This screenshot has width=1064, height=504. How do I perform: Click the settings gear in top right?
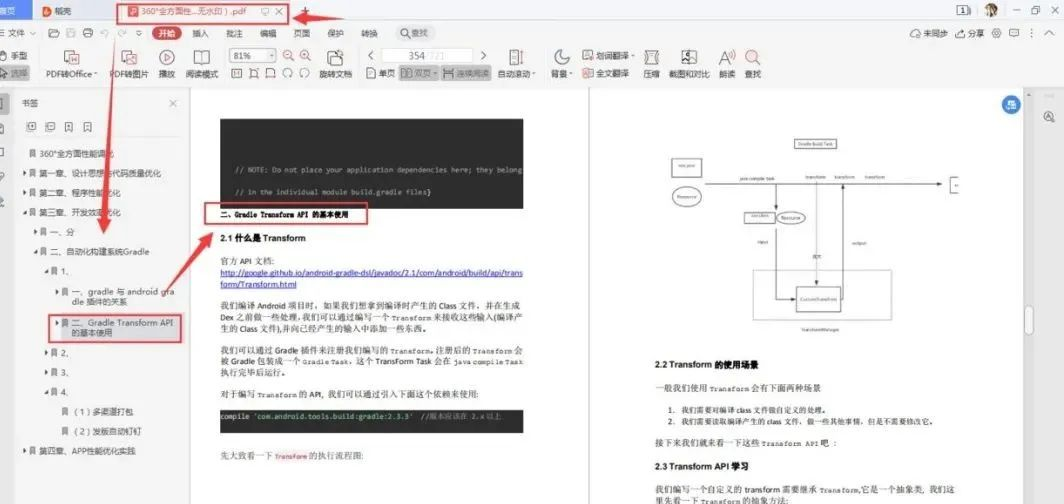coord(997,33)
